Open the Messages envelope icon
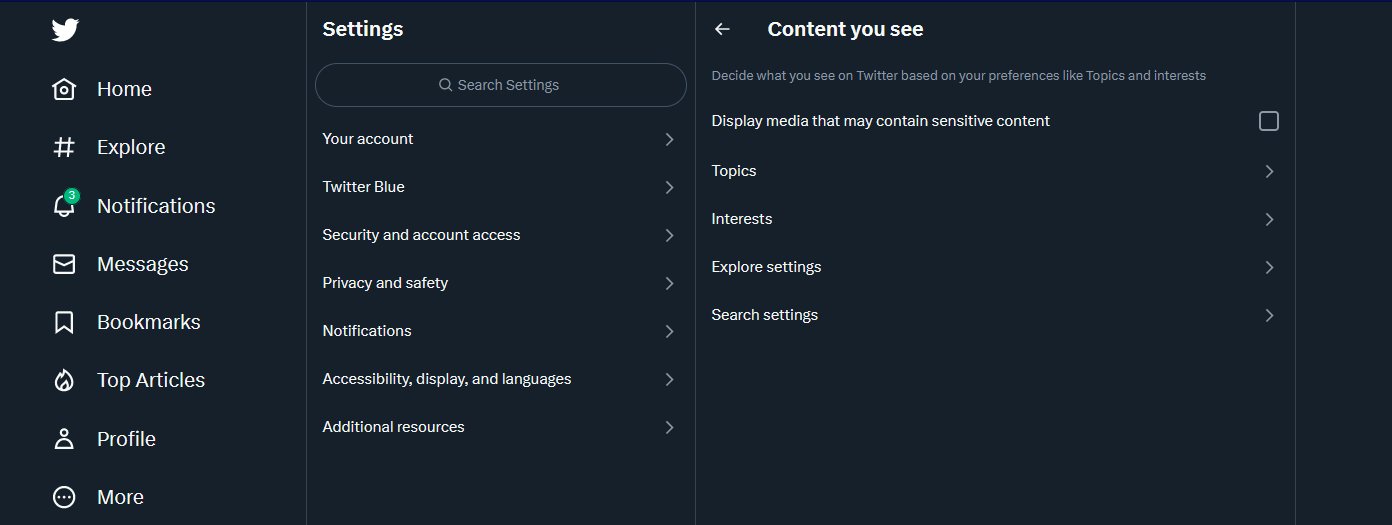This screenshot has width=1392, height=525. [64, 264]
